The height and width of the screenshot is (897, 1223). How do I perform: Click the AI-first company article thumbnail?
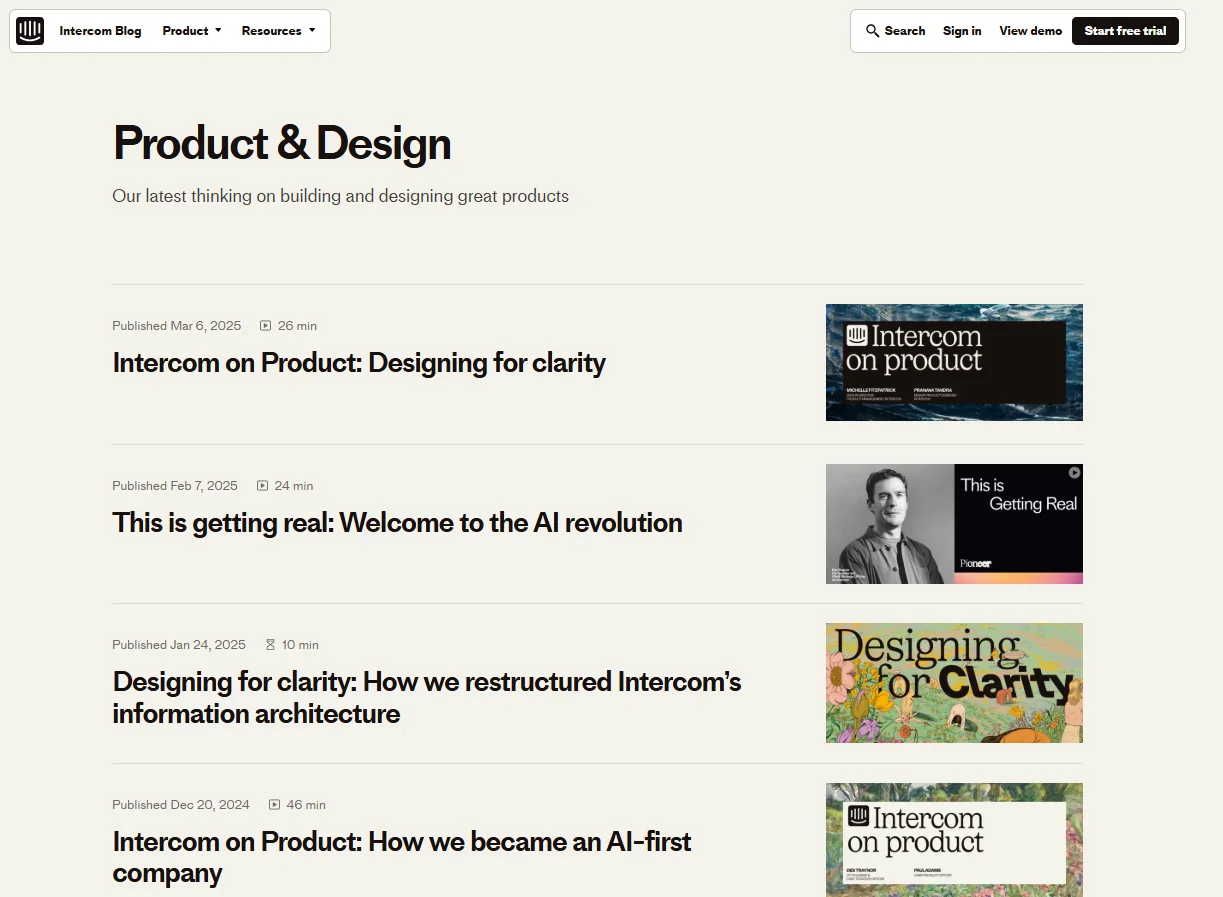(953, 840)
